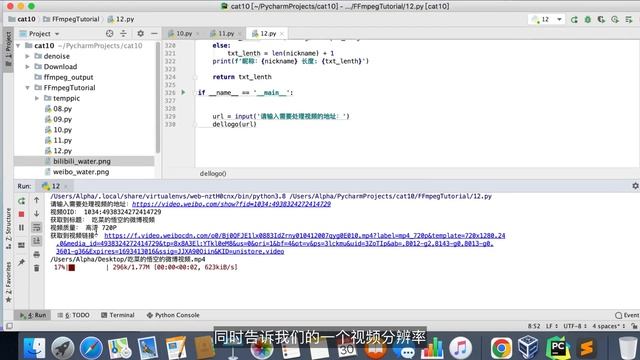Click the 12.py breadcrumb
Screen dimensions: 640x360
[x=121, y=19]
